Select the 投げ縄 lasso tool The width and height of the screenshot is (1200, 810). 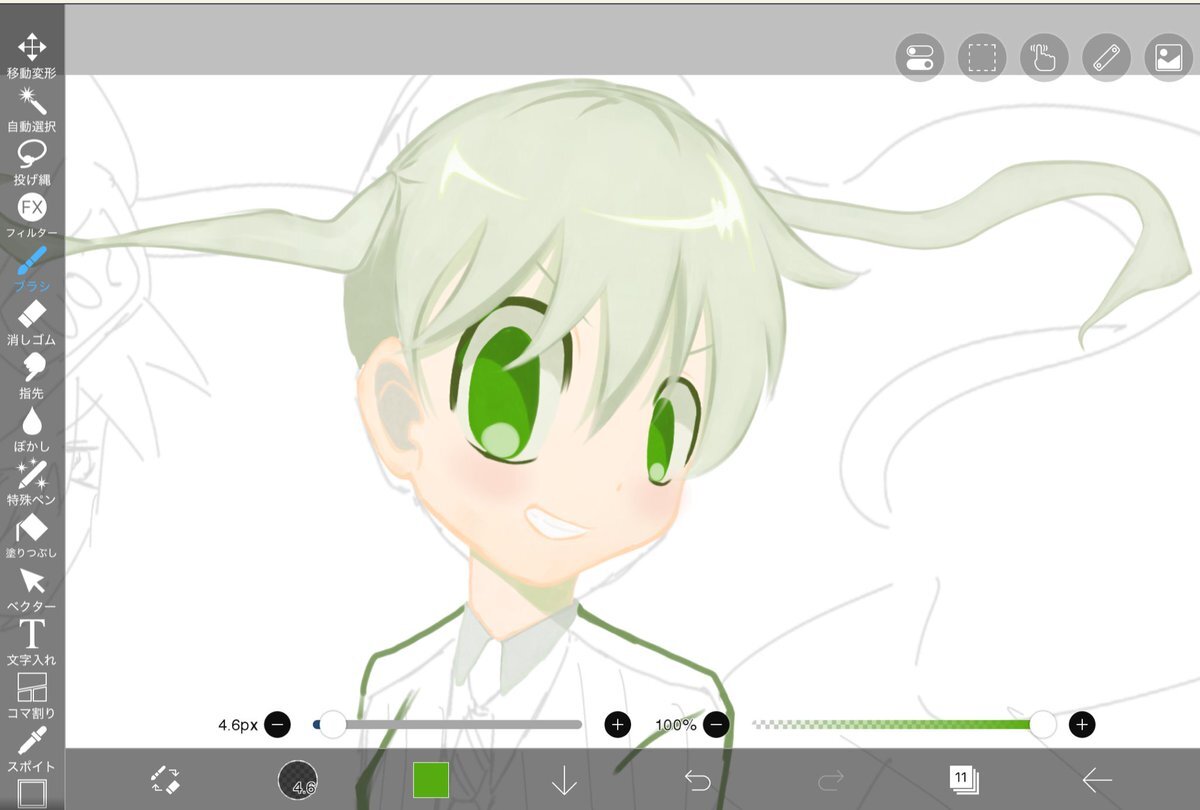[32, 162]
